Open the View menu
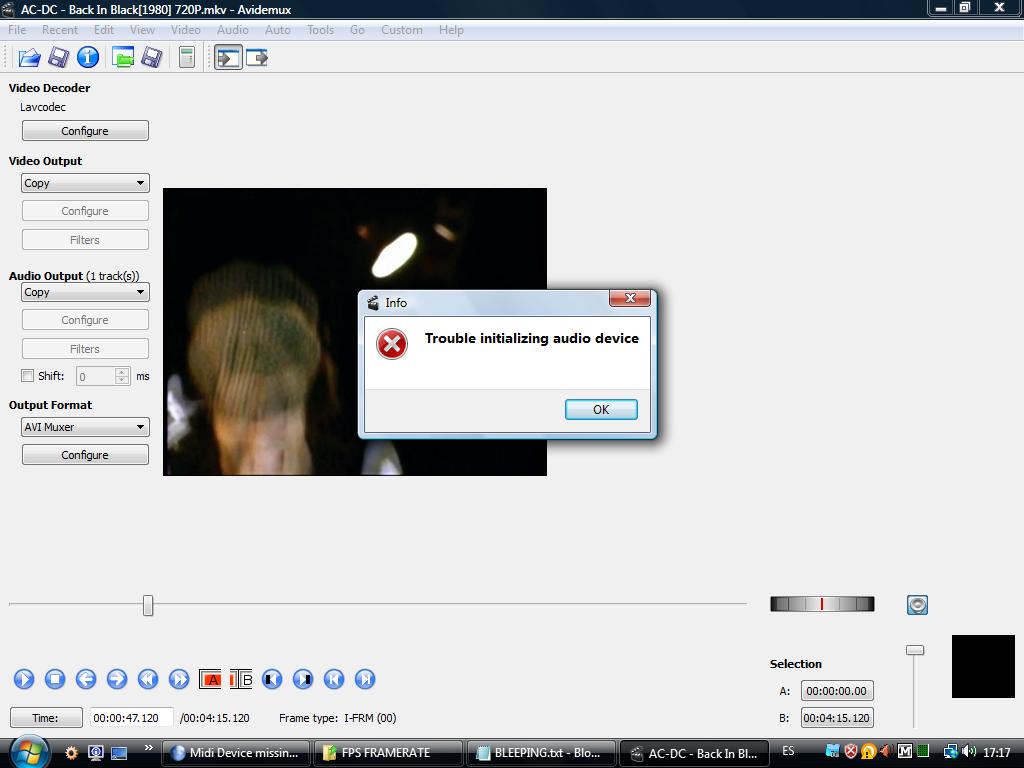Screen dimensions: 1024x768 tap(142, 30)
